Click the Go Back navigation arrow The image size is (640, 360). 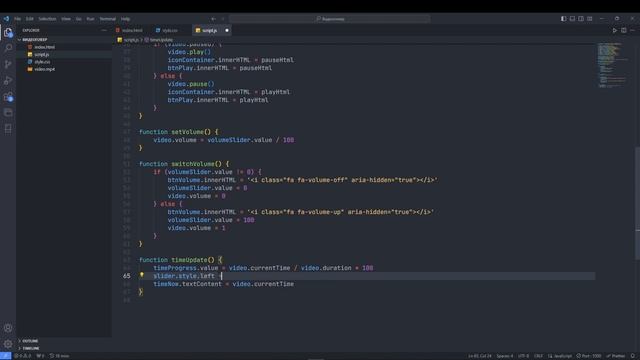213,19
